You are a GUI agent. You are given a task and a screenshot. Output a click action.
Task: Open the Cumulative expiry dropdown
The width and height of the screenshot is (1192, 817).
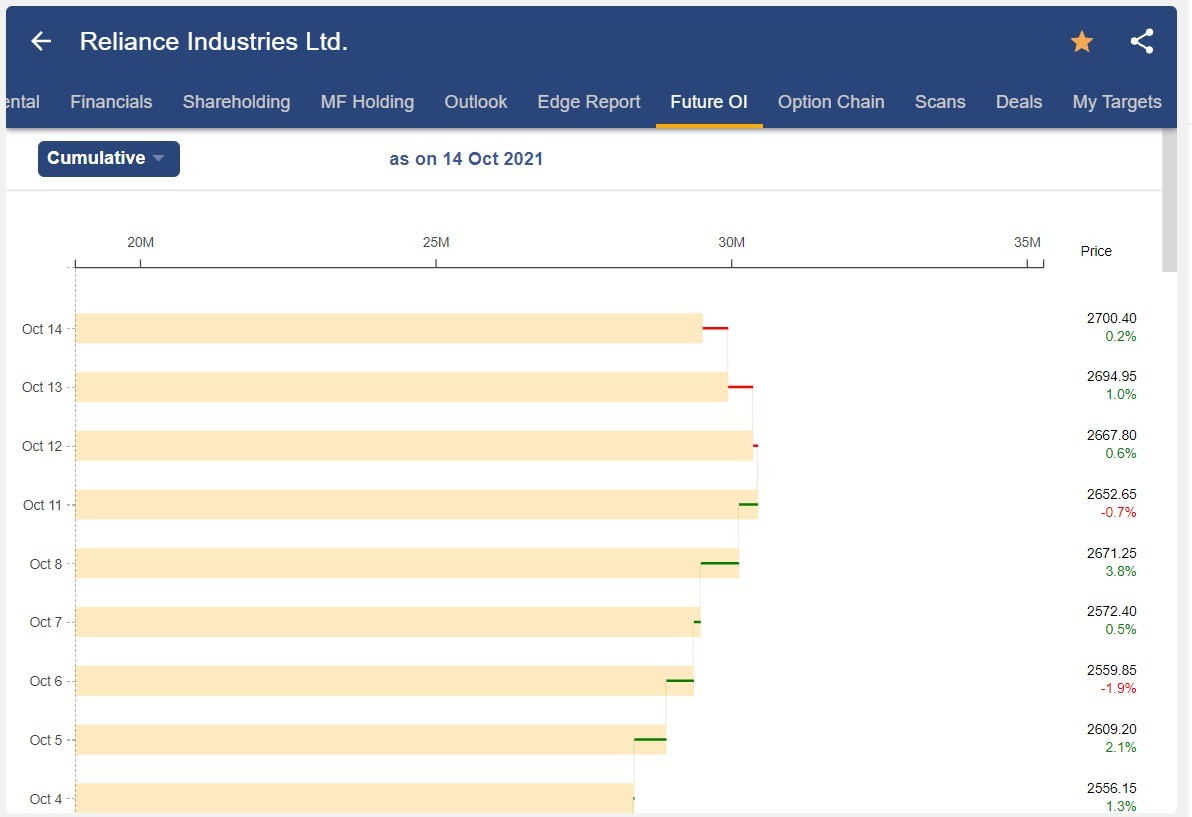click(x=108, y=158)
